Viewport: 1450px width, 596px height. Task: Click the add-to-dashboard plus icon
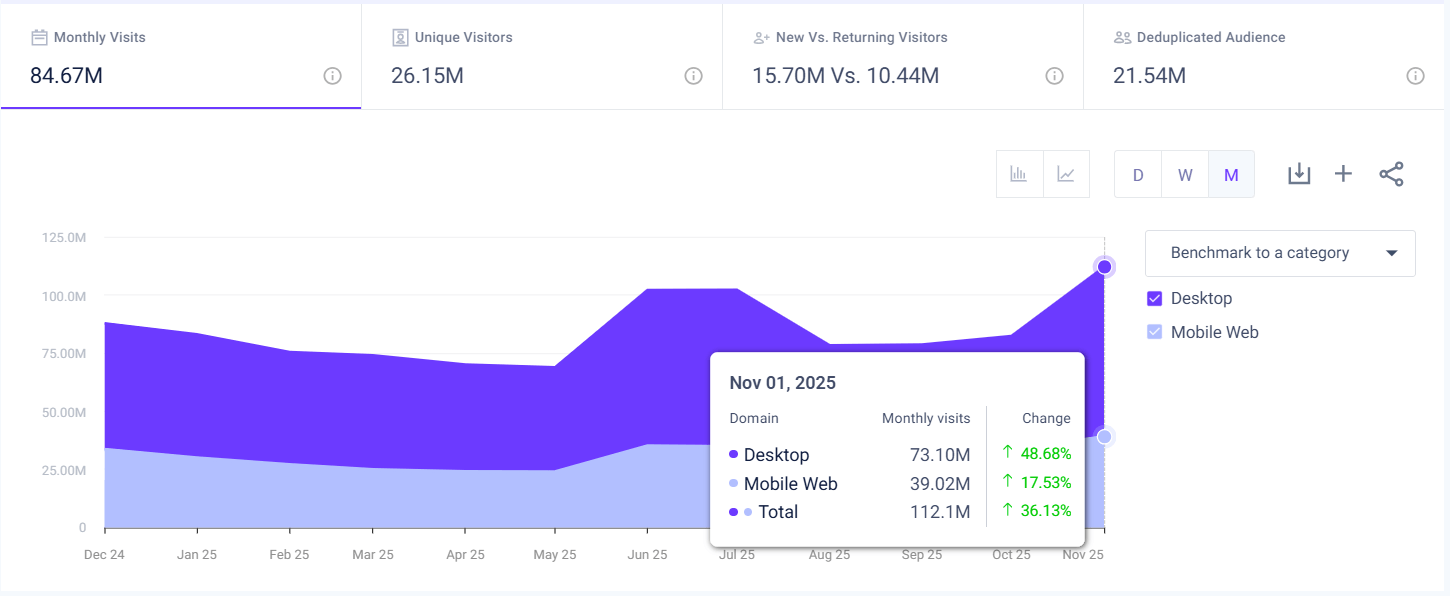point(1343,173)
